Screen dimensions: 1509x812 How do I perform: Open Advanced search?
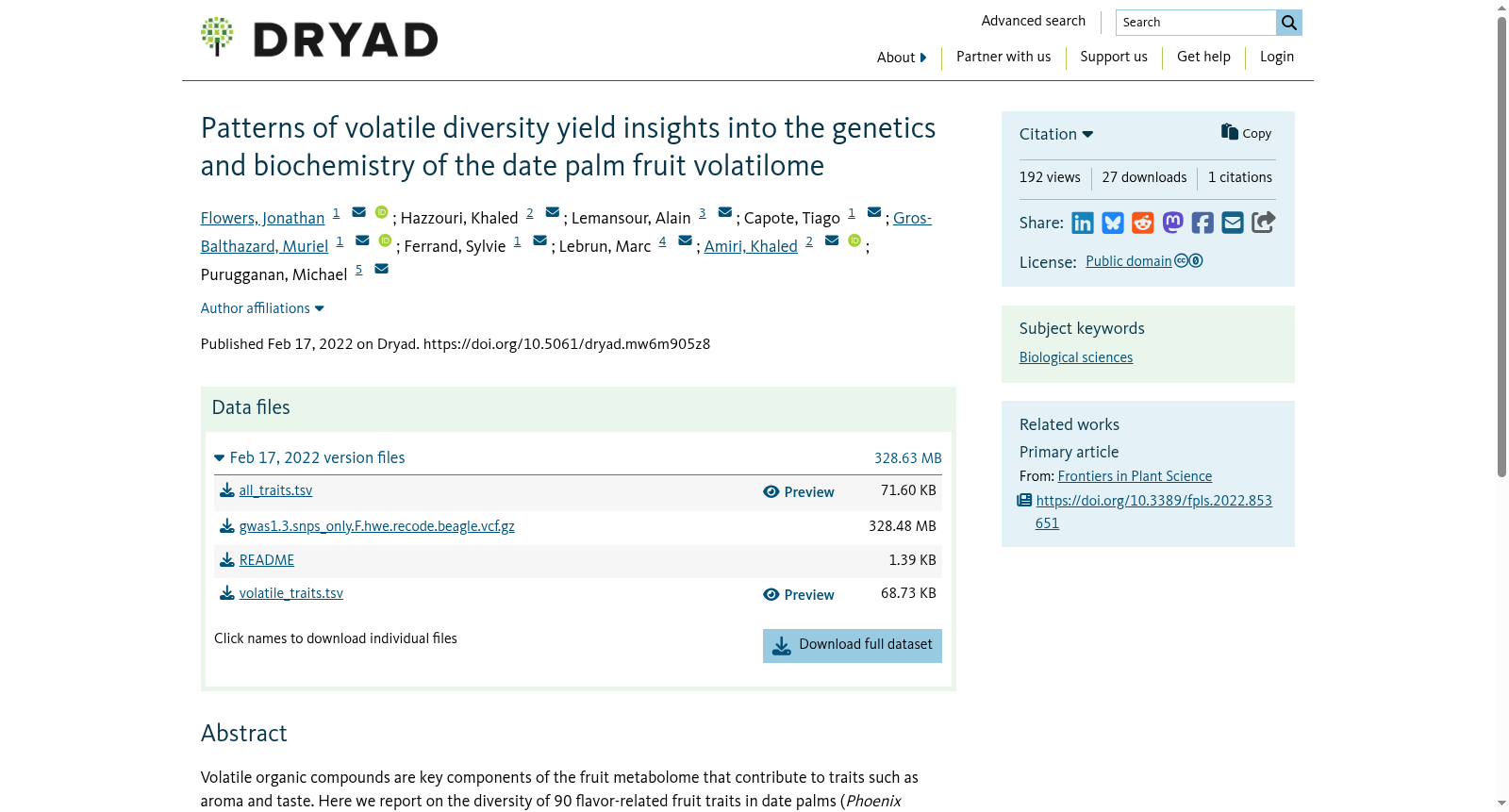click(1034, 21)
